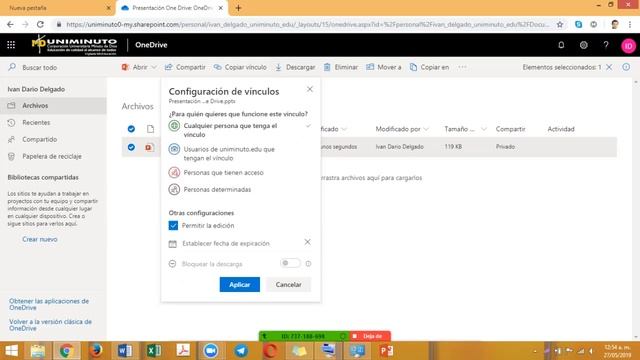Image resolution: width=640 pixels, height=360 pixels.
Task: Open Telegram from taskbar
Action: 241,351
